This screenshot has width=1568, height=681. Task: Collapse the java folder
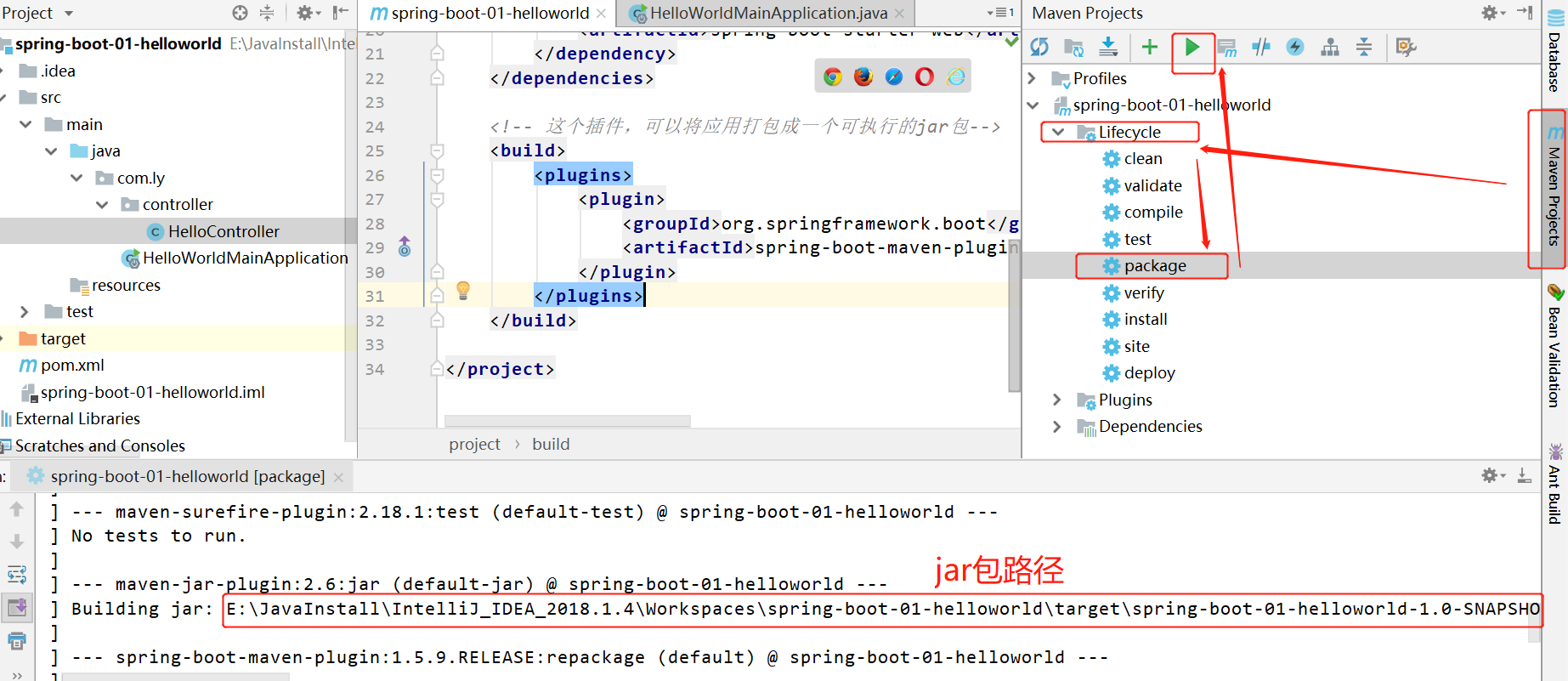51,151
